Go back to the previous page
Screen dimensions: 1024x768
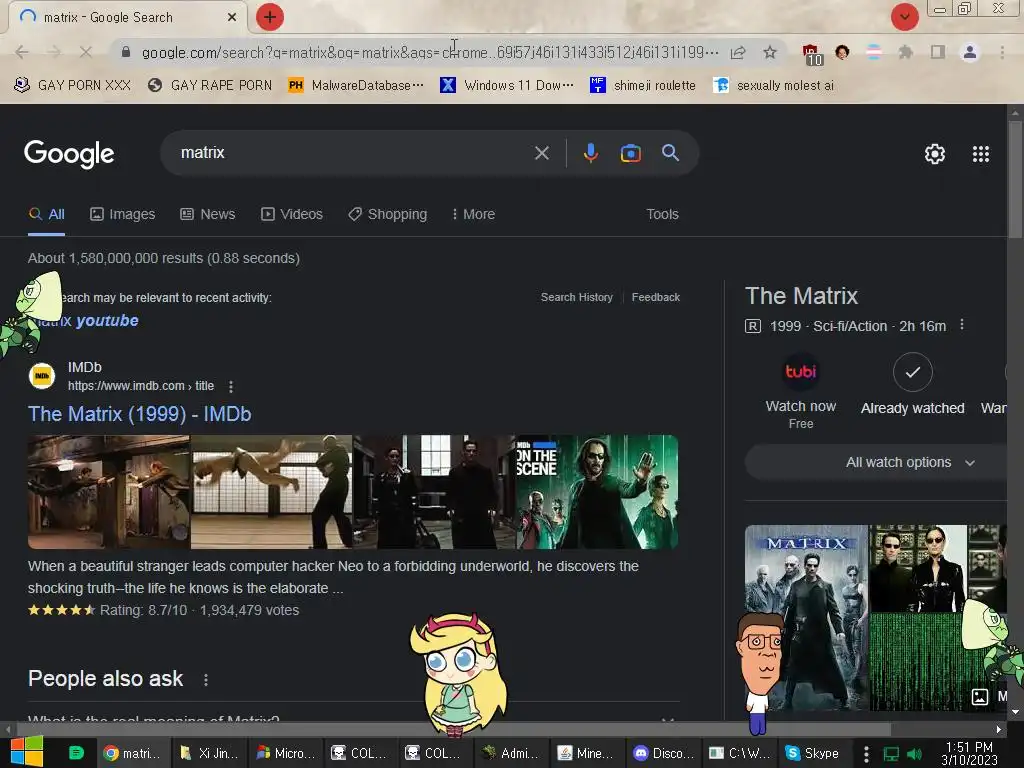[21, 52]
